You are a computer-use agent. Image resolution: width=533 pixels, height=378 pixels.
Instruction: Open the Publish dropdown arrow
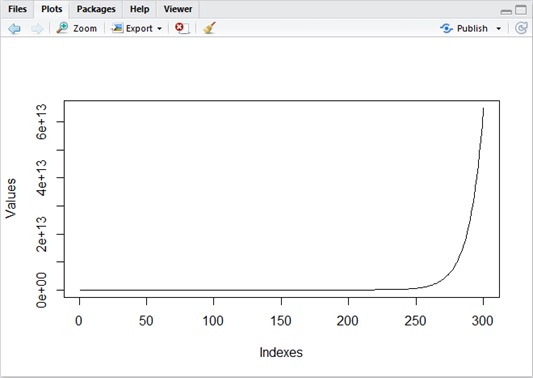pyautogui.click(x=499, y=29)
